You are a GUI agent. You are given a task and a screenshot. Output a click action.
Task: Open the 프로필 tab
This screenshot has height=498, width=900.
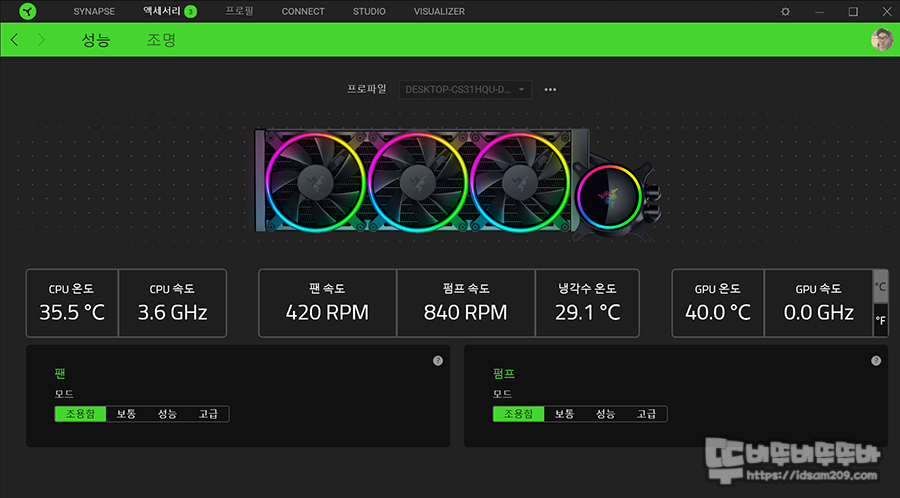(239, 11)
